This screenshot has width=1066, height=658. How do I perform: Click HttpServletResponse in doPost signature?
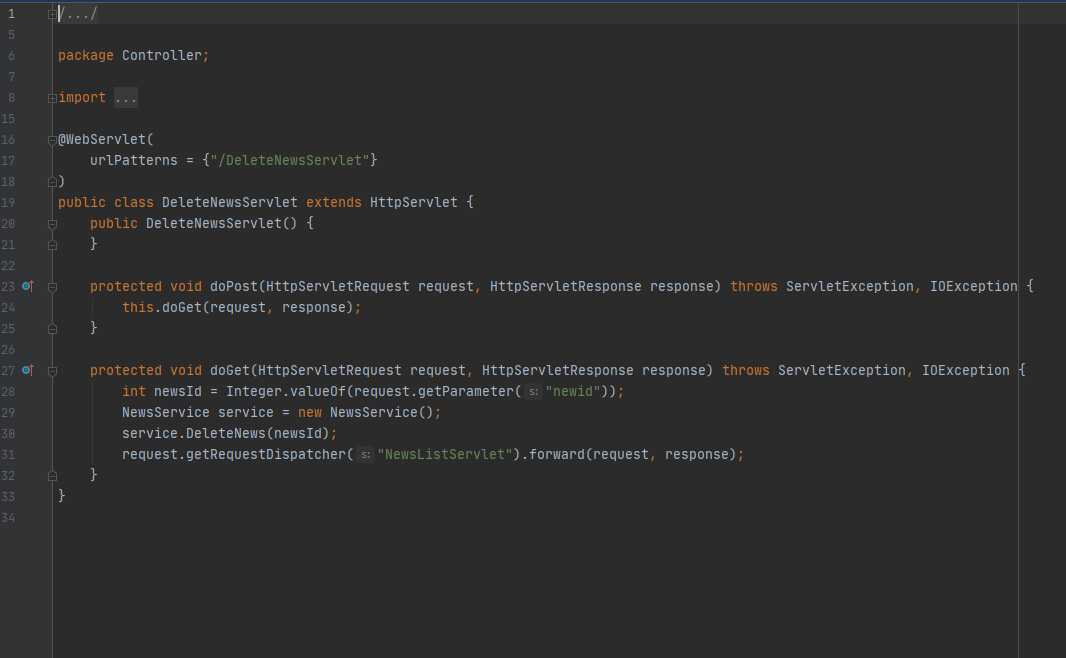click(x=566, y=287)
